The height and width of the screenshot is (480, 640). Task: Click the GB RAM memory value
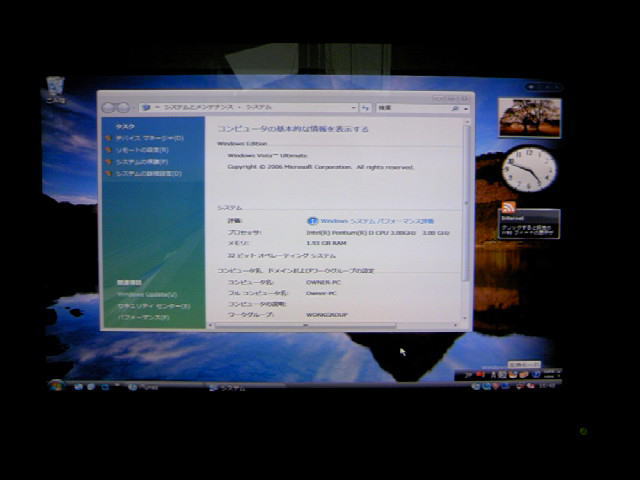(x=326, y=243)
